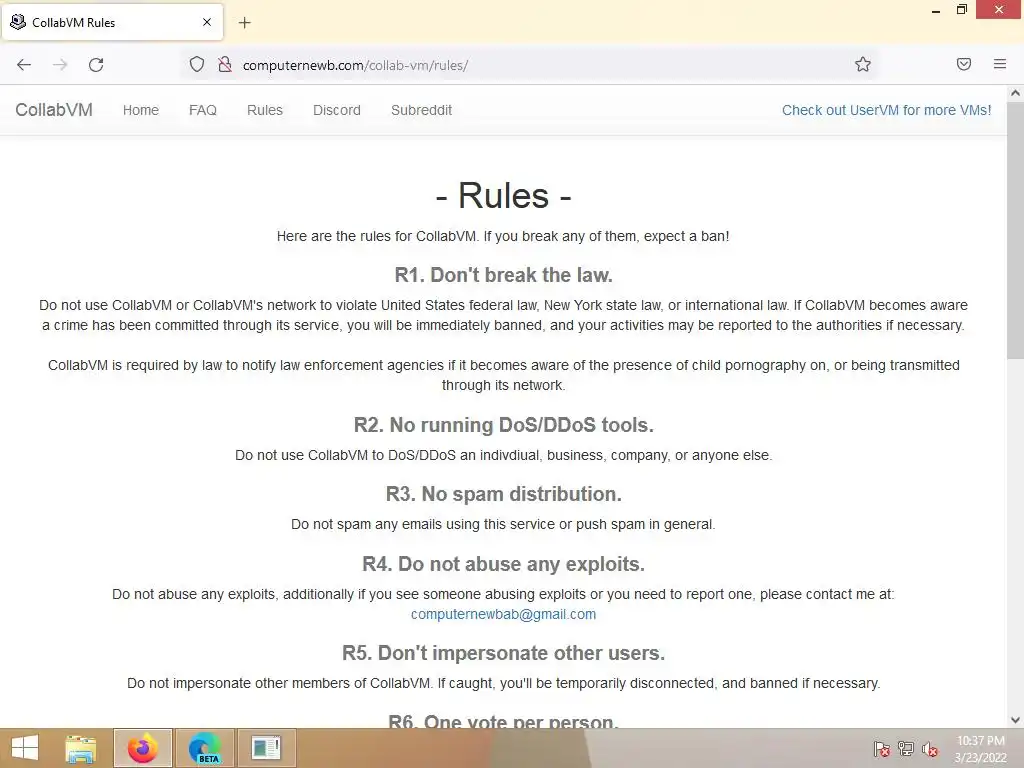1024x768 pixels.
Task: Click the '- Rules -' page heading
Action: pyautogui.click(x=504, y=195)
